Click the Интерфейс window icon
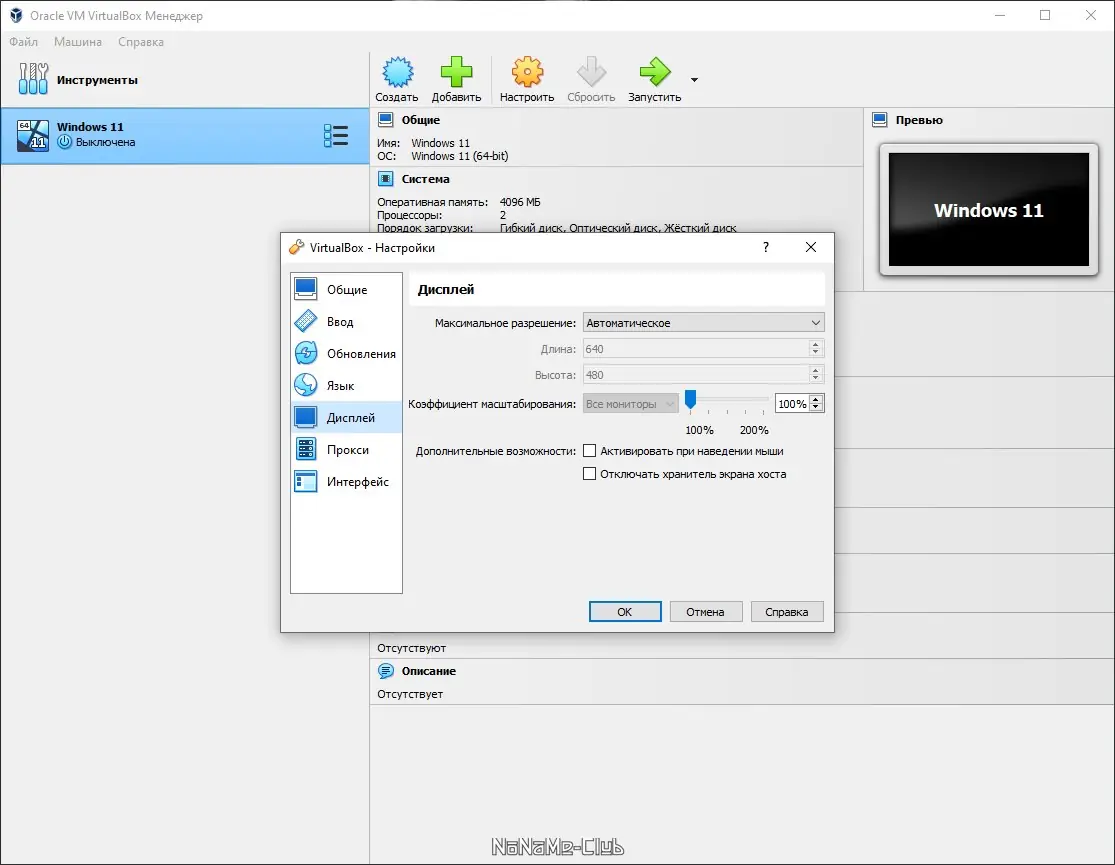The height and width of the screenshot is (865, 1115). tap(306, 482)
